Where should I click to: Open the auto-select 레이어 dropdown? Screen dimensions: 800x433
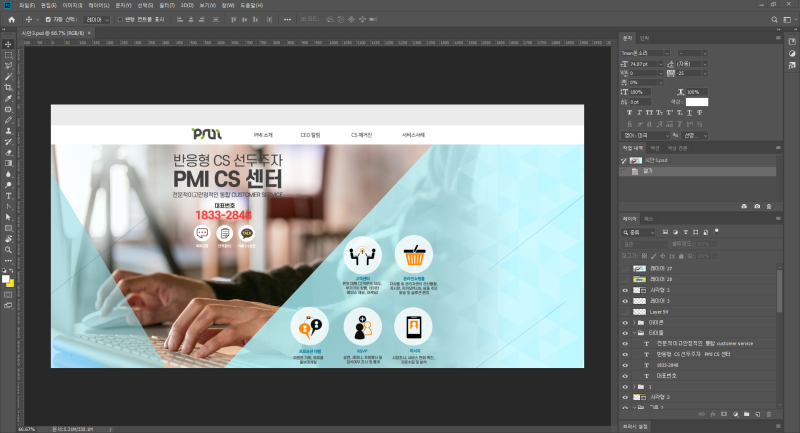click(x=97, y=19)
